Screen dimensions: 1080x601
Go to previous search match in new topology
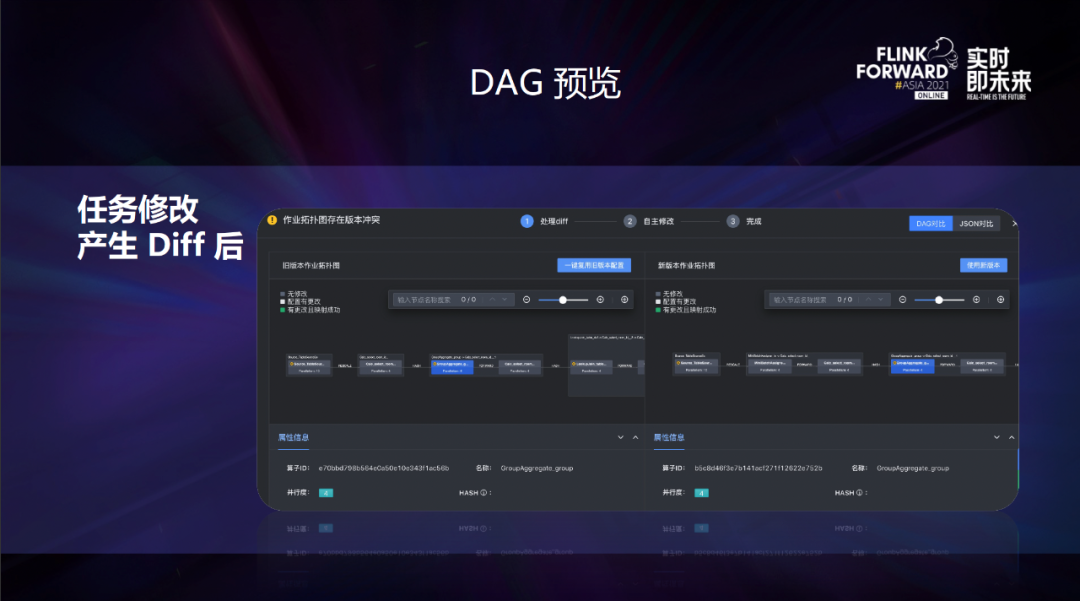(868, 299)
